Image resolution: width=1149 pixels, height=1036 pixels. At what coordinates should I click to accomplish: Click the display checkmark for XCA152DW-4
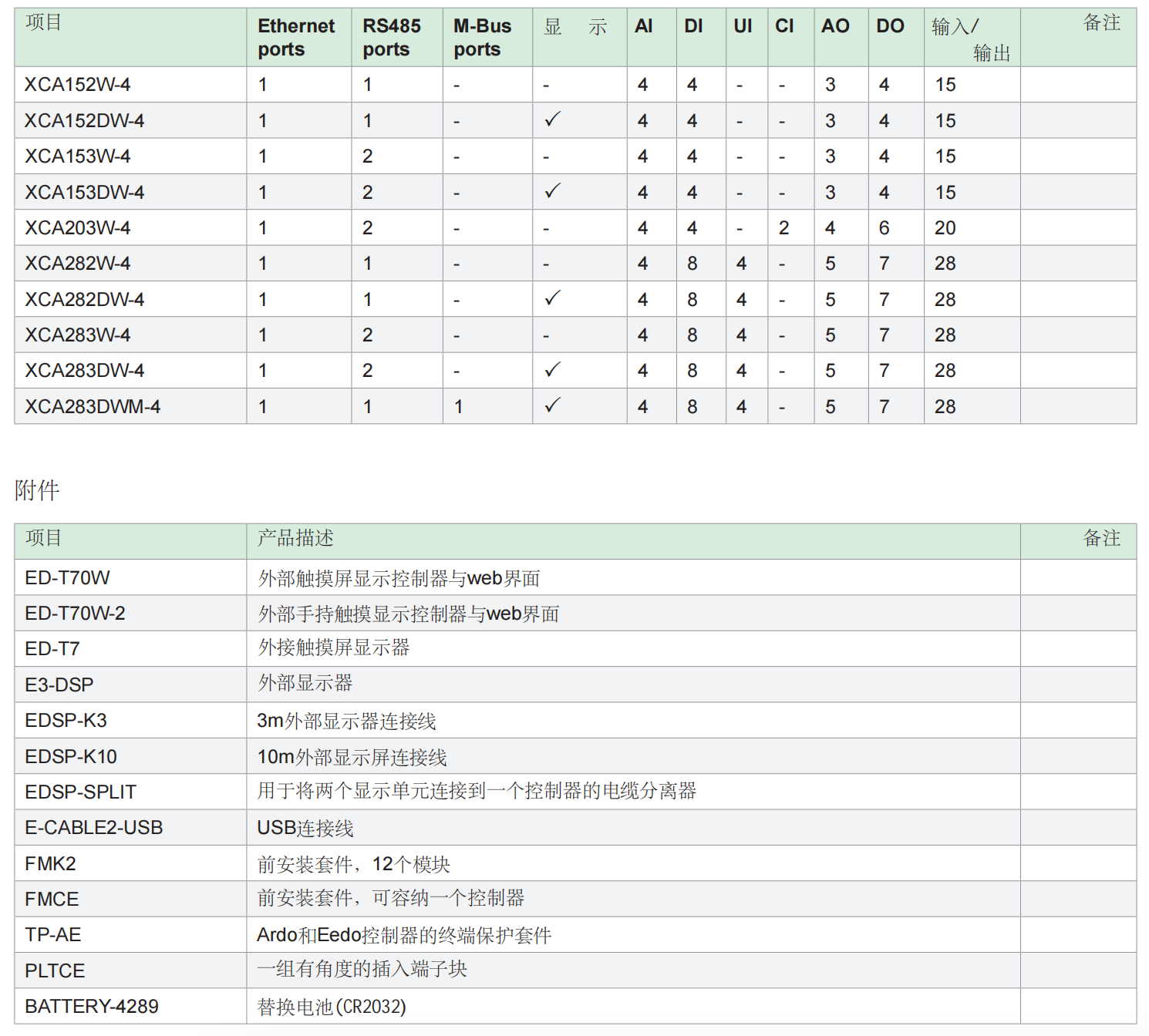point(552,119)
